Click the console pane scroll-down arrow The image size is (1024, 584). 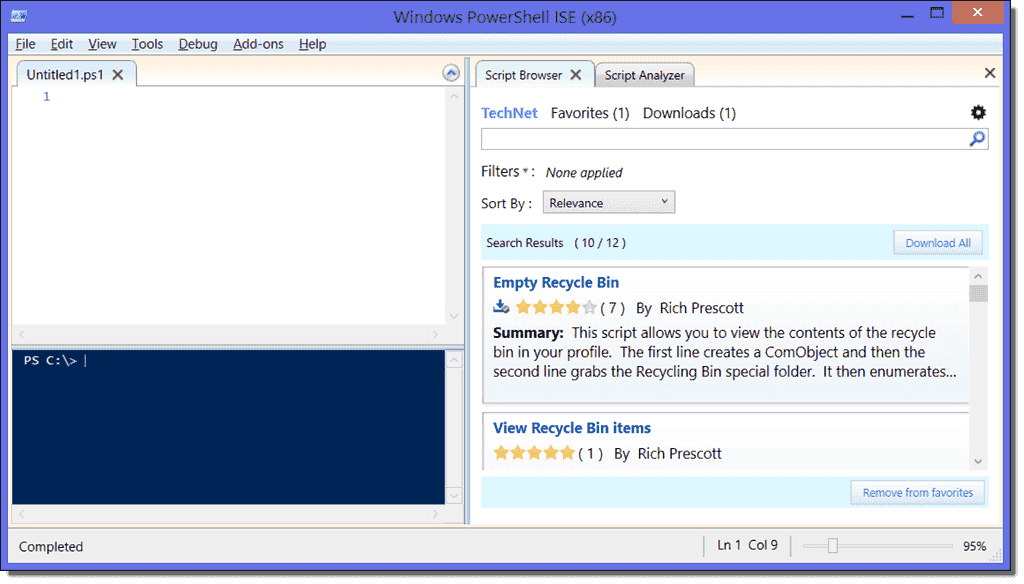point(454,496)
